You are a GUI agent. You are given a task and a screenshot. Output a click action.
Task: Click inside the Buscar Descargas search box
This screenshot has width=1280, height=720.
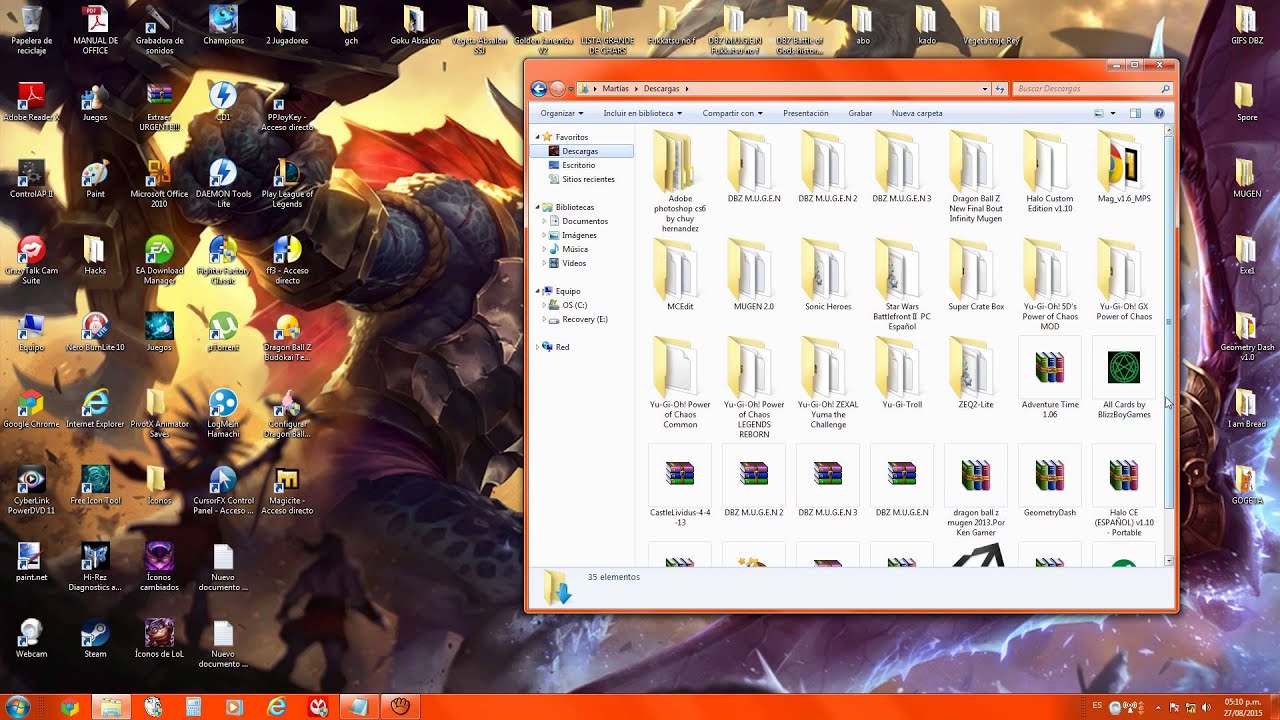point(1092,88)
